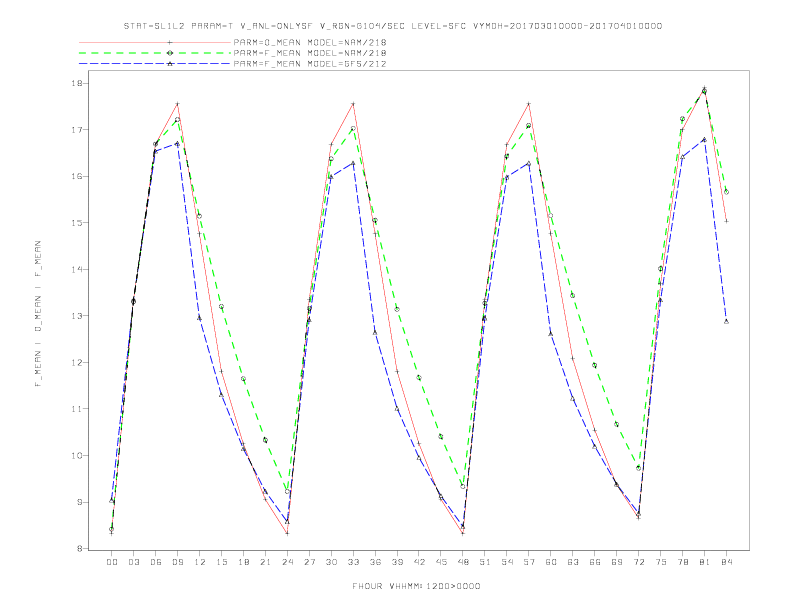Click x-axis tick label 03
792x612 pixels.
tap(133, 562)
